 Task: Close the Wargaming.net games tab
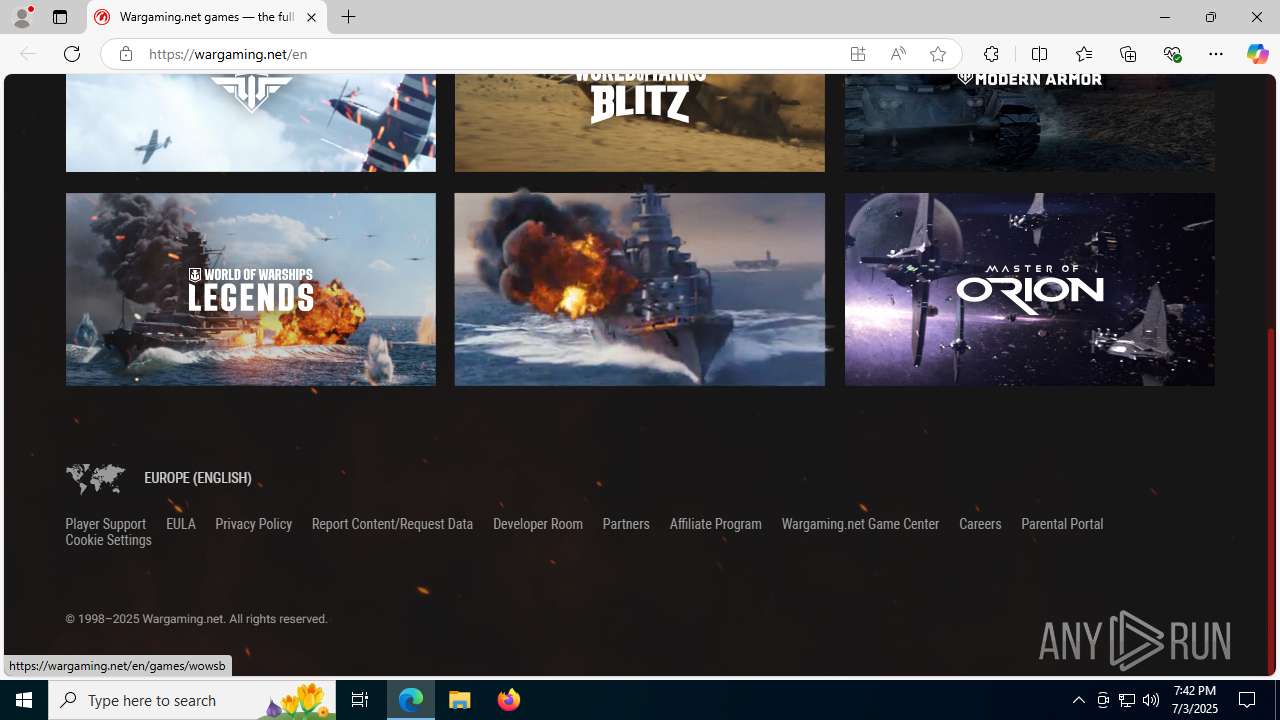pos(311,17)
